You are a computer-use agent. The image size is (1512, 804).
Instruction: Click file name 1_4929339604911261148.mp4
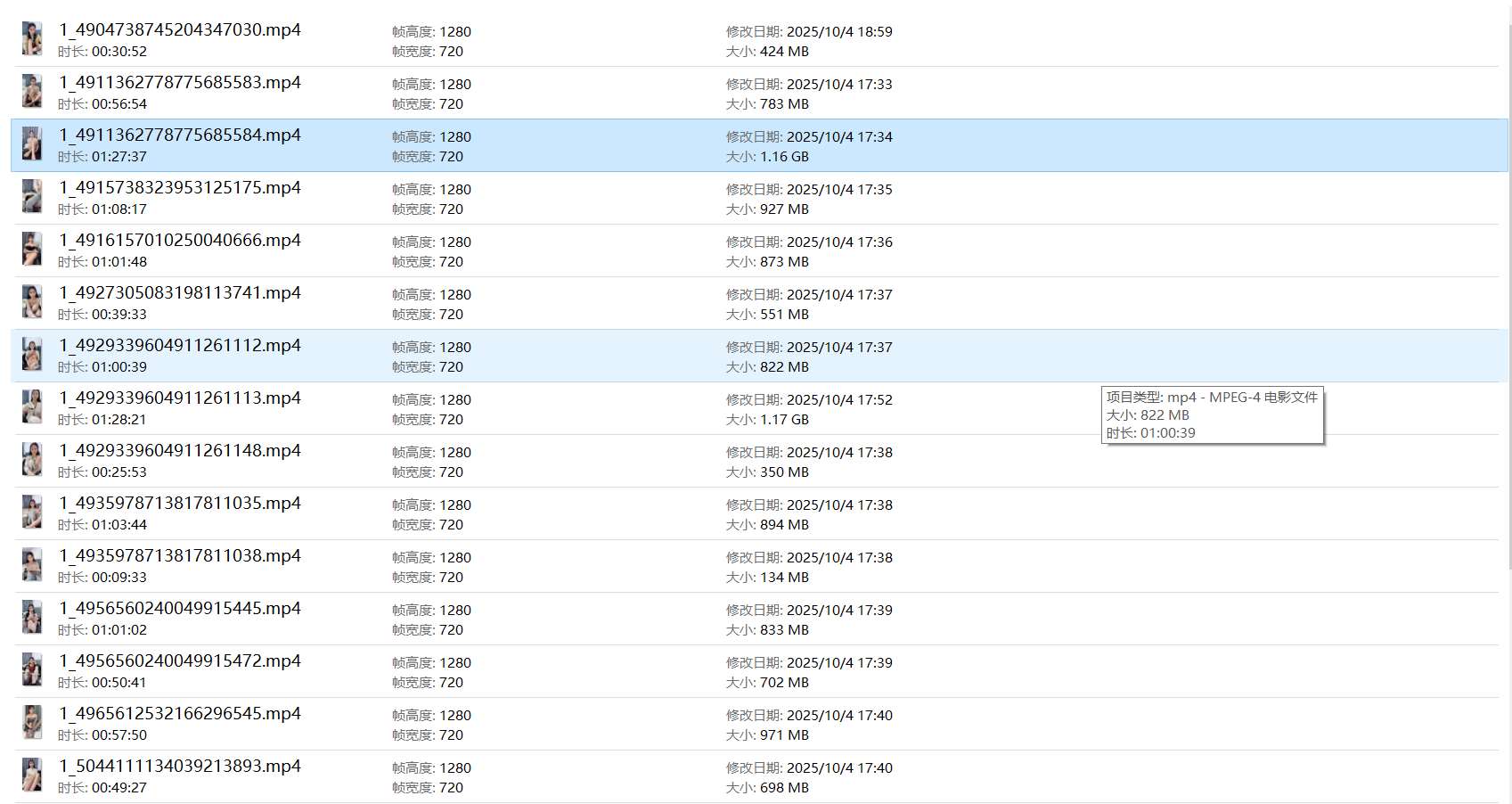180,451
